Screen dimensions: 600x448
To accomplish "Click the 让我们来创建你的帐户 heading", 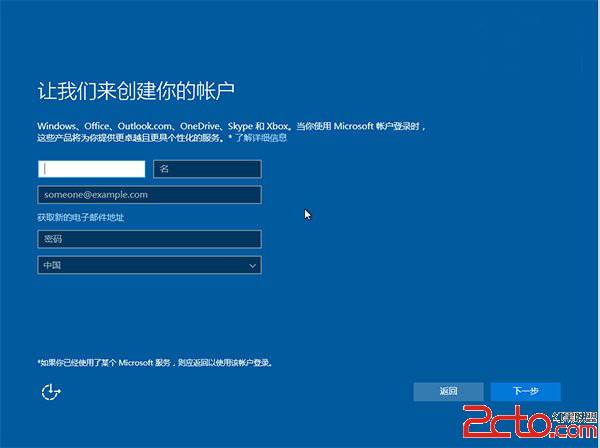I will pos(136,91).
